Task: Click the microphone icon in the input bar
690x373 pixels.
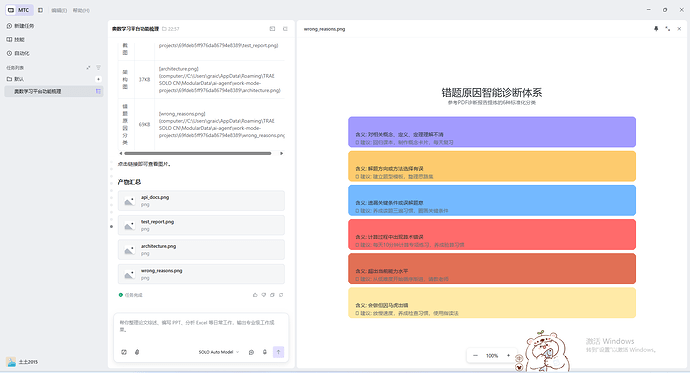Action: click(265, 352)
